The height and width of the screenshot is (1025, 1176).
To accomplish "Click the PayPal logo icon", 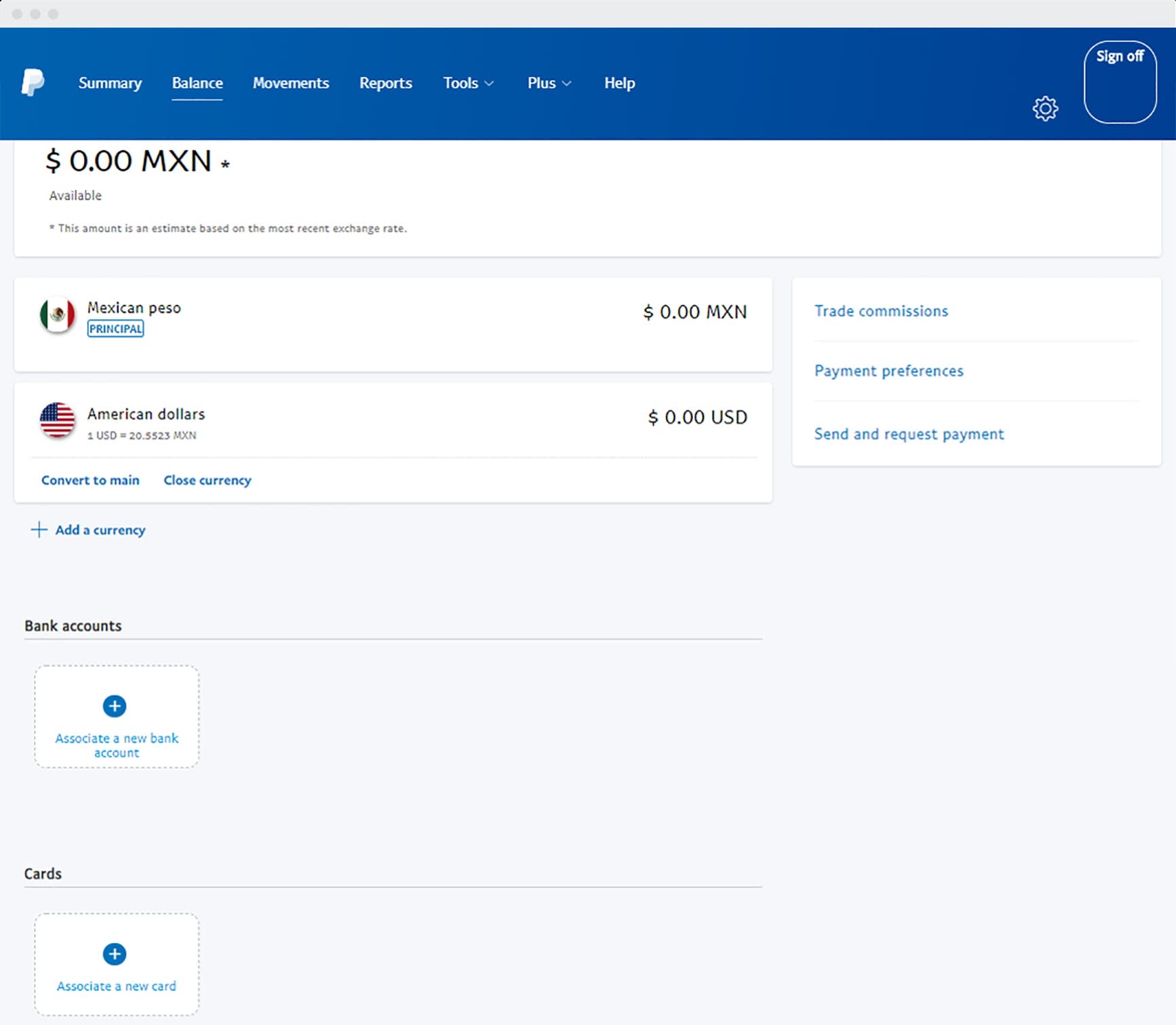I will [x=33, y=83].
